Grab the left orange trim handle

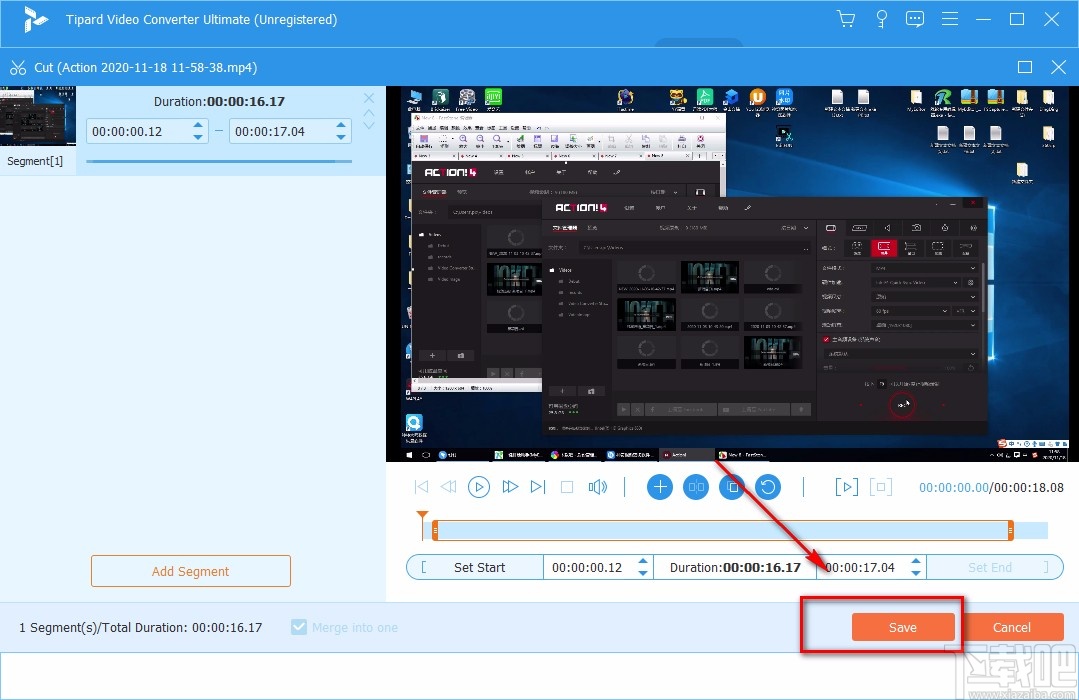pyautogui.click(x=435, y=530)
